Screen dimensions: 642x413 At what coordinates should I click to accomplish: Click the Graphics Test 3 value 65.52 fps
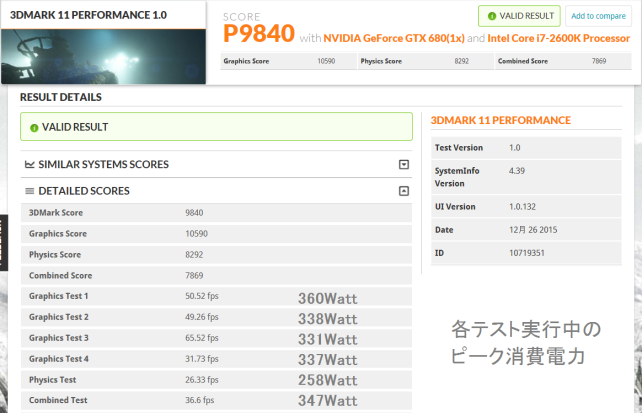coord(202,338)
